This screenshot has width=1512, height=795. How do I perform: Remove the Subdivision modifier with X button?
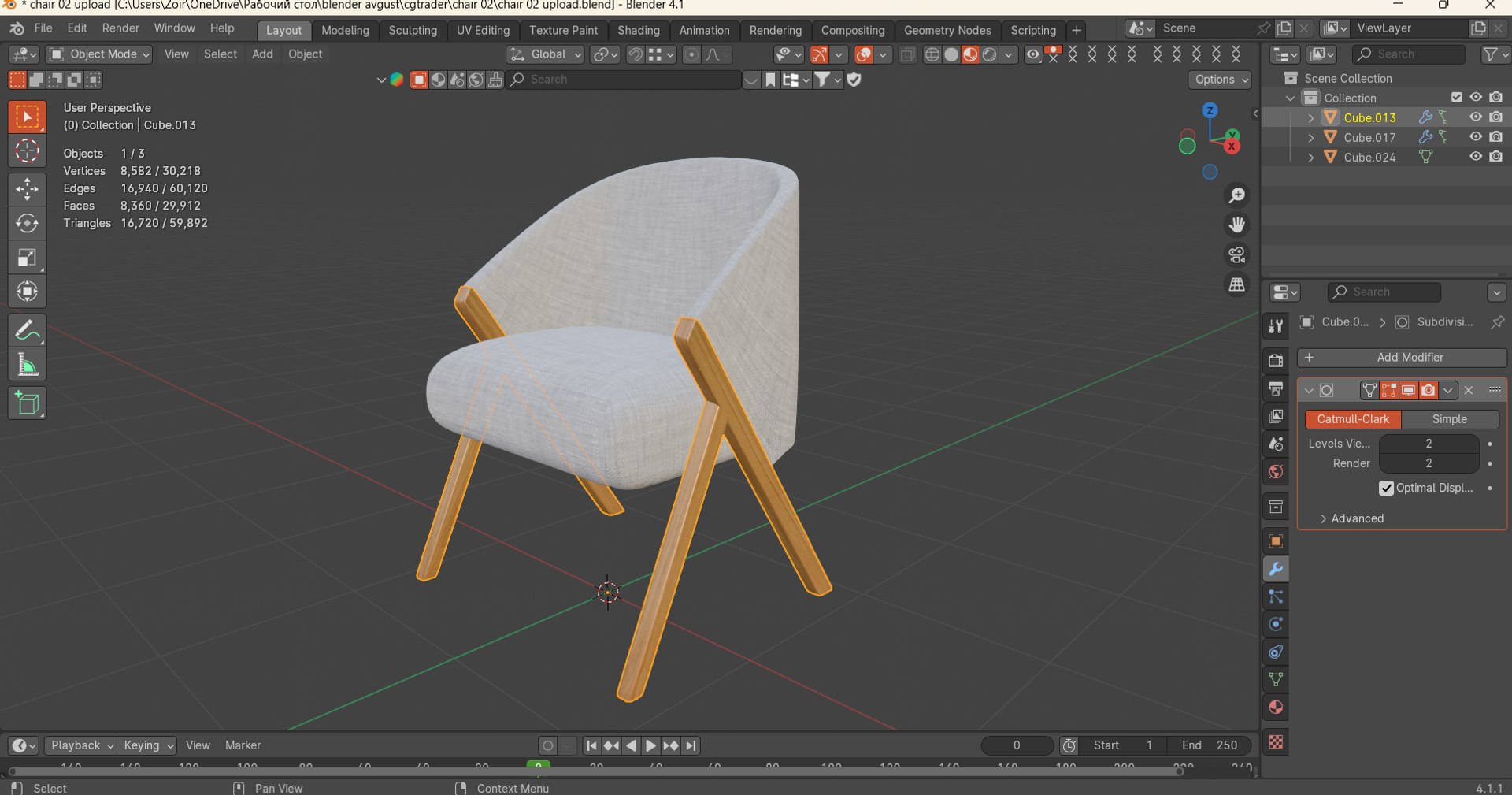coord(1469,390)
